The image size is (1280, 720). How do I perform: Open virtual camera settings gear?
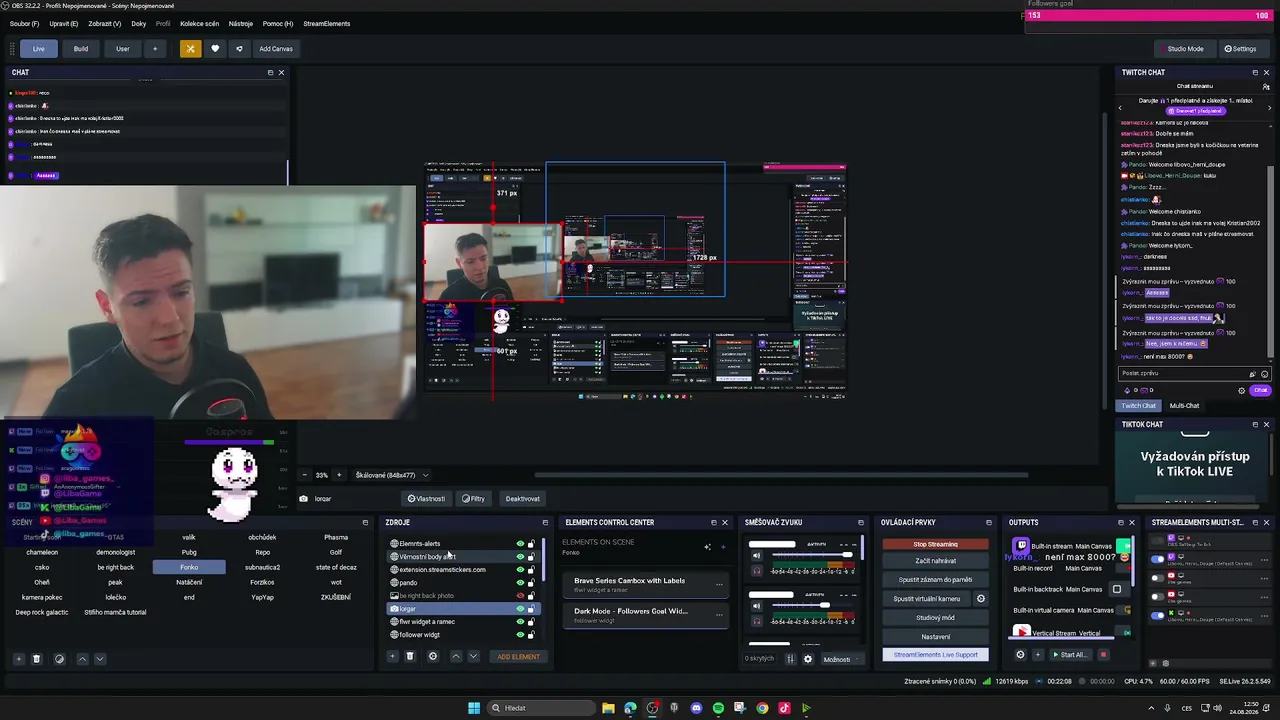click(x=980, y=599)
